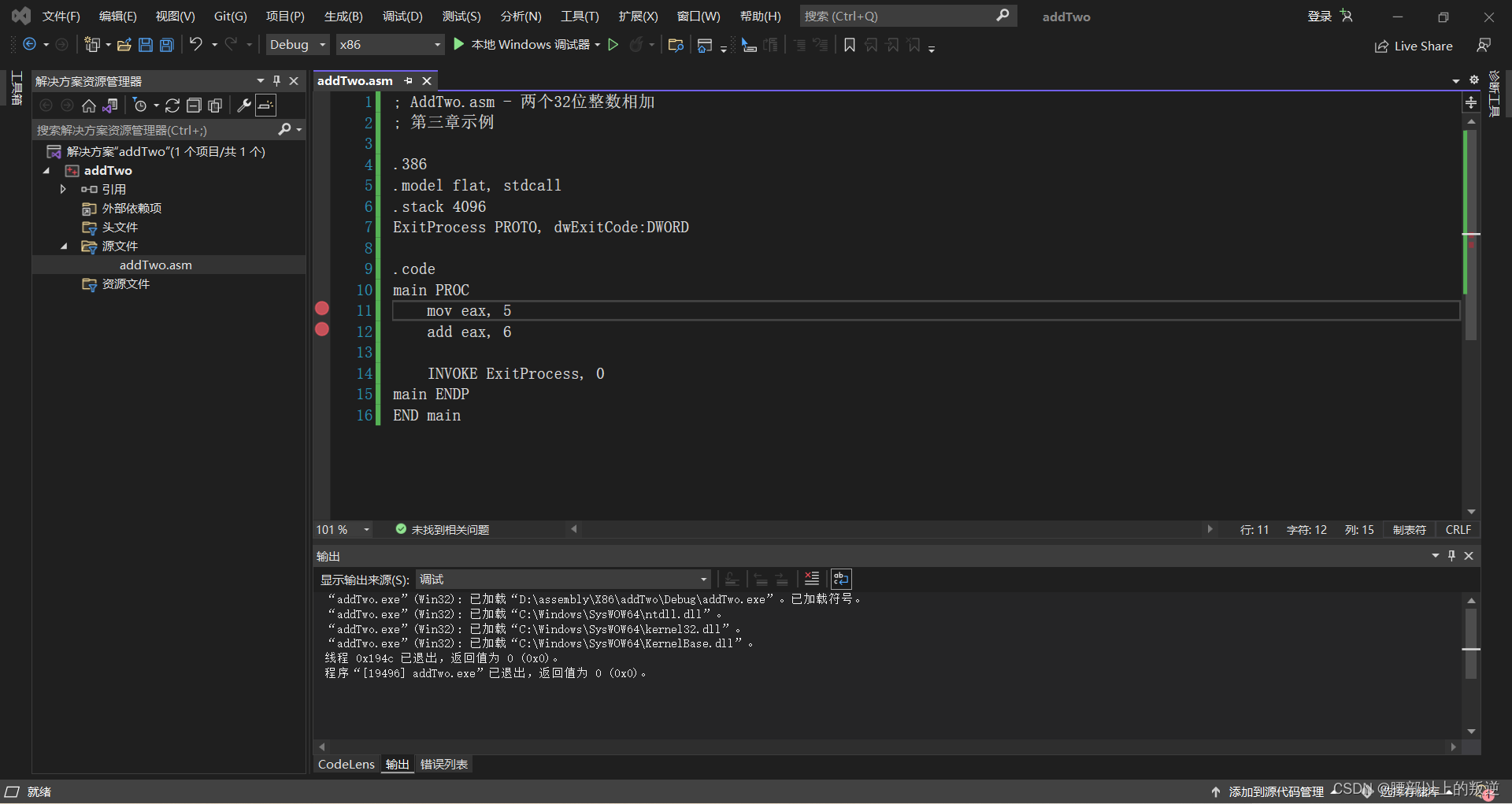The image size is (1512, 804).
Task: Toggle the breakpoint on line 11
Action: click(322, 309)
